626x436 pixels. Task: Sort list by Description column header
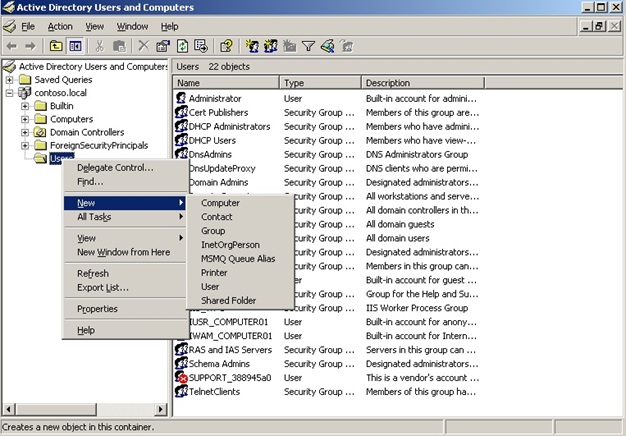pyautogui.click(x=423, y=83)
